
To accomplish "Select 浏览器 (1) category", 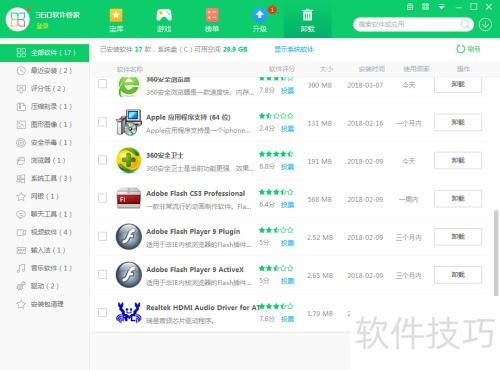I will tap(44, 161).
